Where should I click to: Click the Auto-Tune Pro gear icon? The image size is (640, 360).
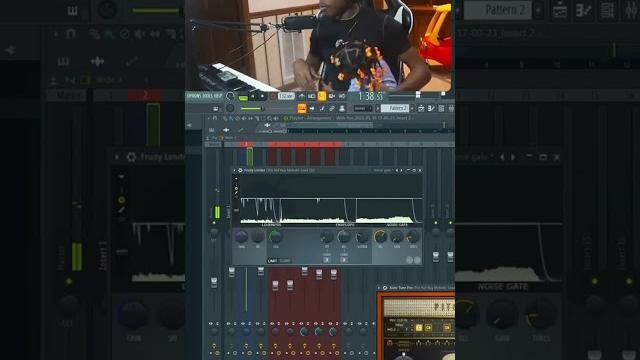(x=385, y=288)
